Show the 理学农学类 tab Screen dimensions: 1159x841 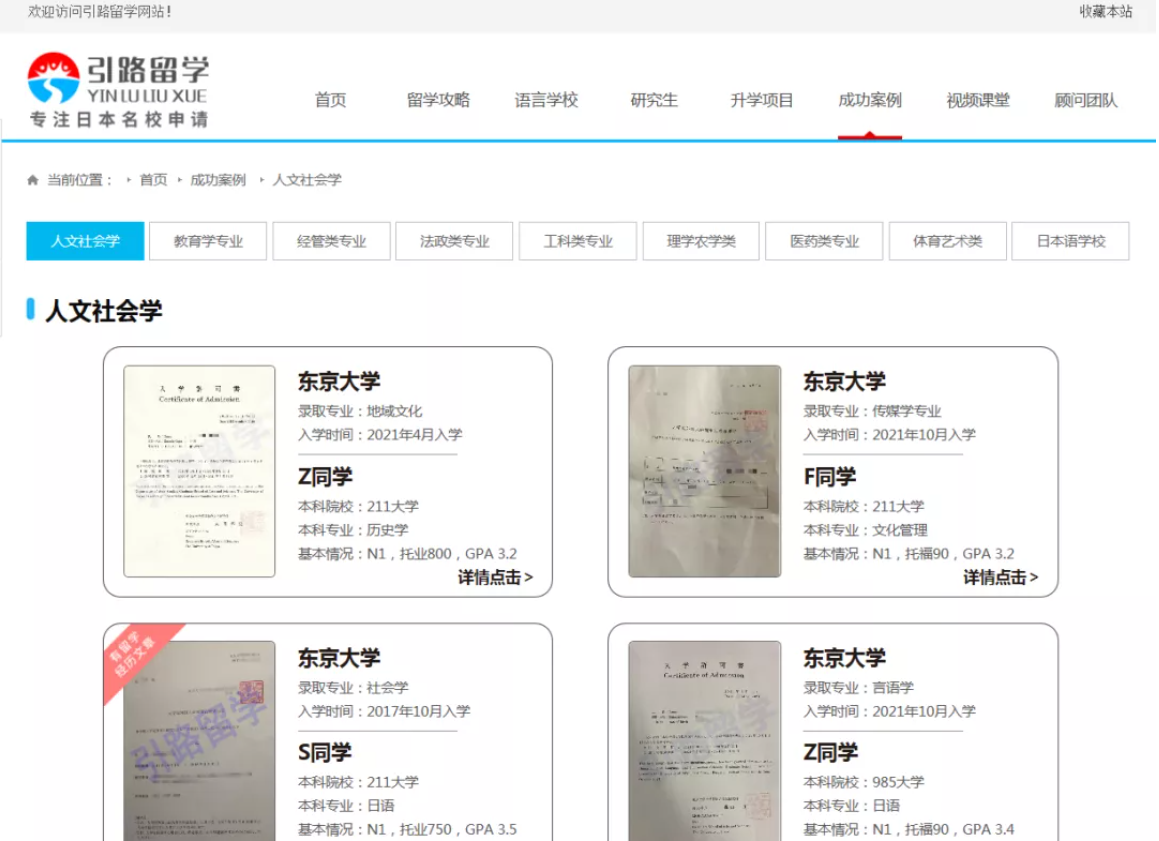pos(701,241)
